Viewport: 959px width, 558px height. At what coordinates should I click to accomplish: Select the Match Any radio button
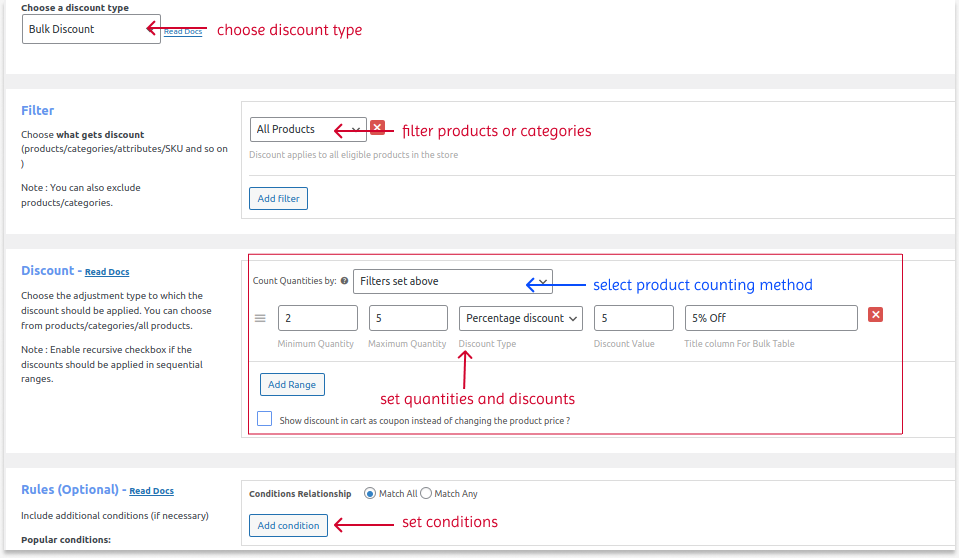coord(426,493)
